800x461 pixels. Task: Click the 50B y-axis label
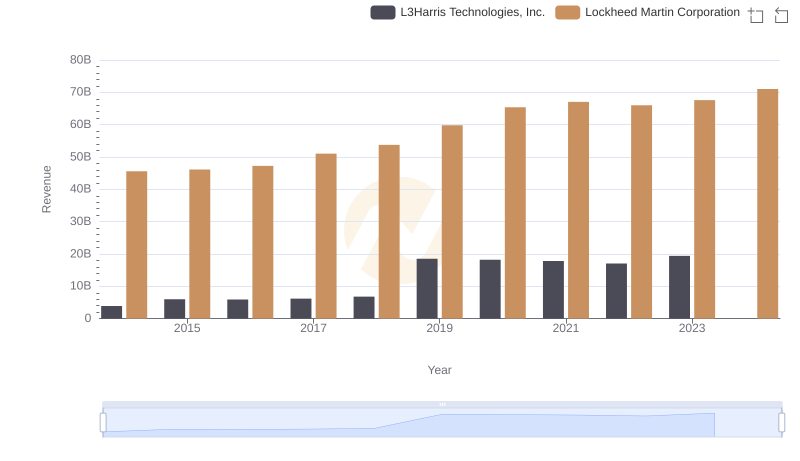[x=81, y=157]
